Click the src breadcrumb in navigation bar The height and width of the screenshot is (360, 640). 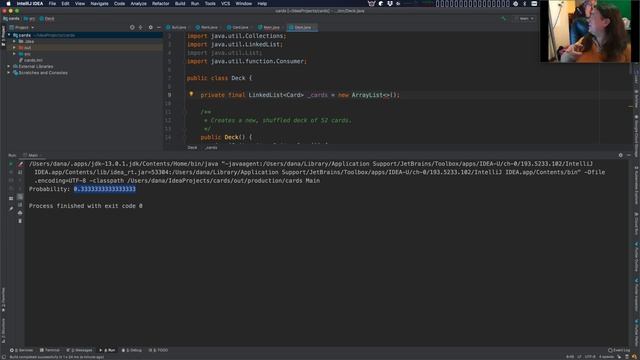click(x=29, y=18)
